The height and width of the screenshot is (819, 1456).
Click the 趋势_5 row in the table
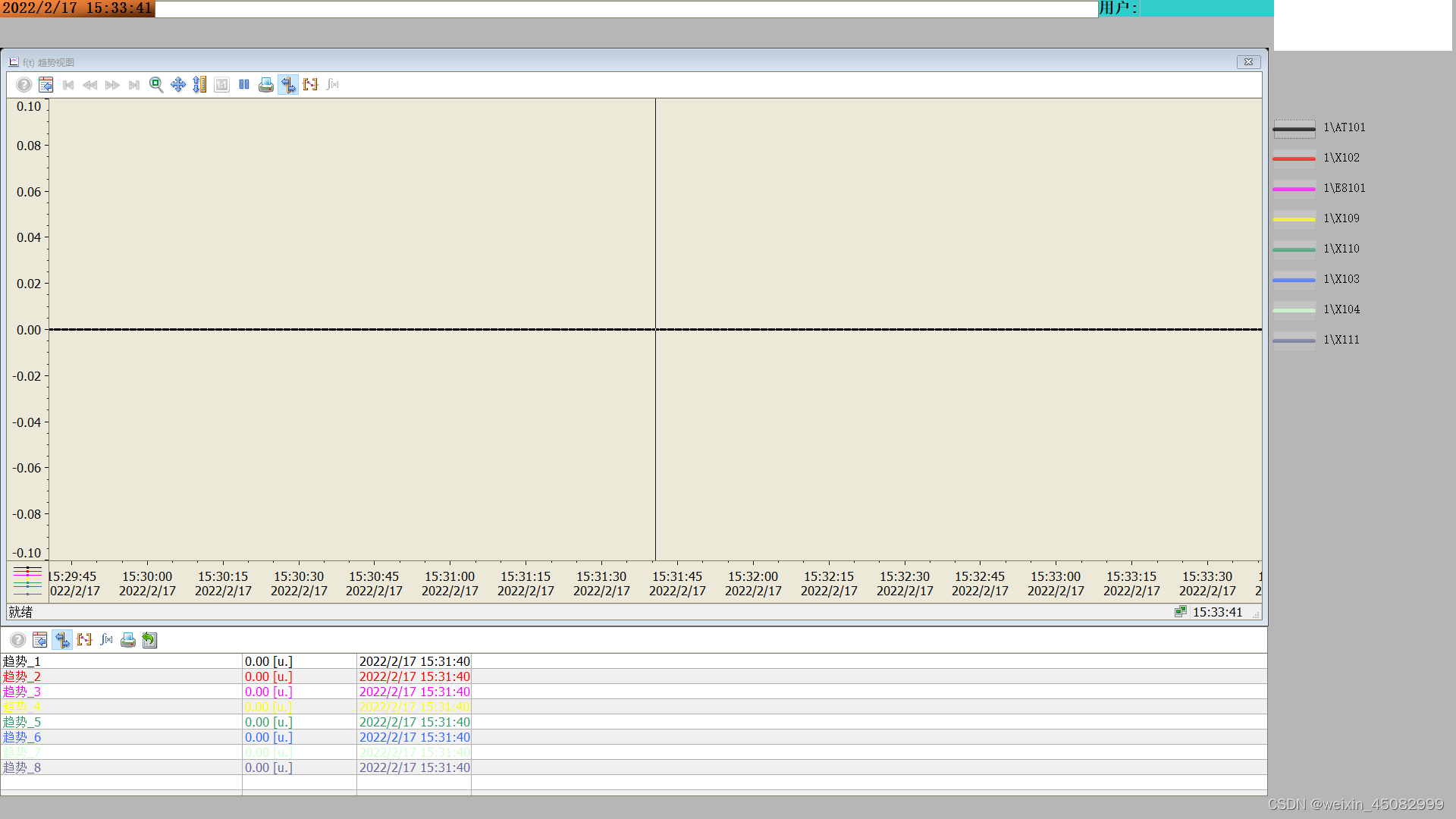coord(121,722)
